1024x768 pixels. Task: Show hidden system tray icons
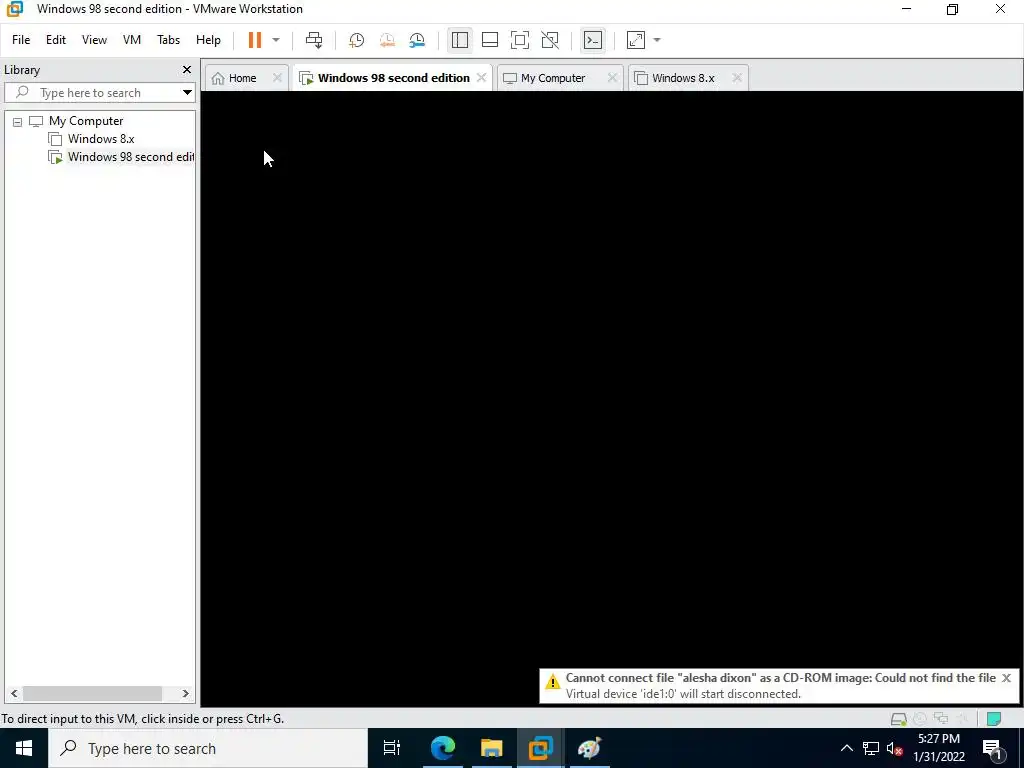click(846, 748)
